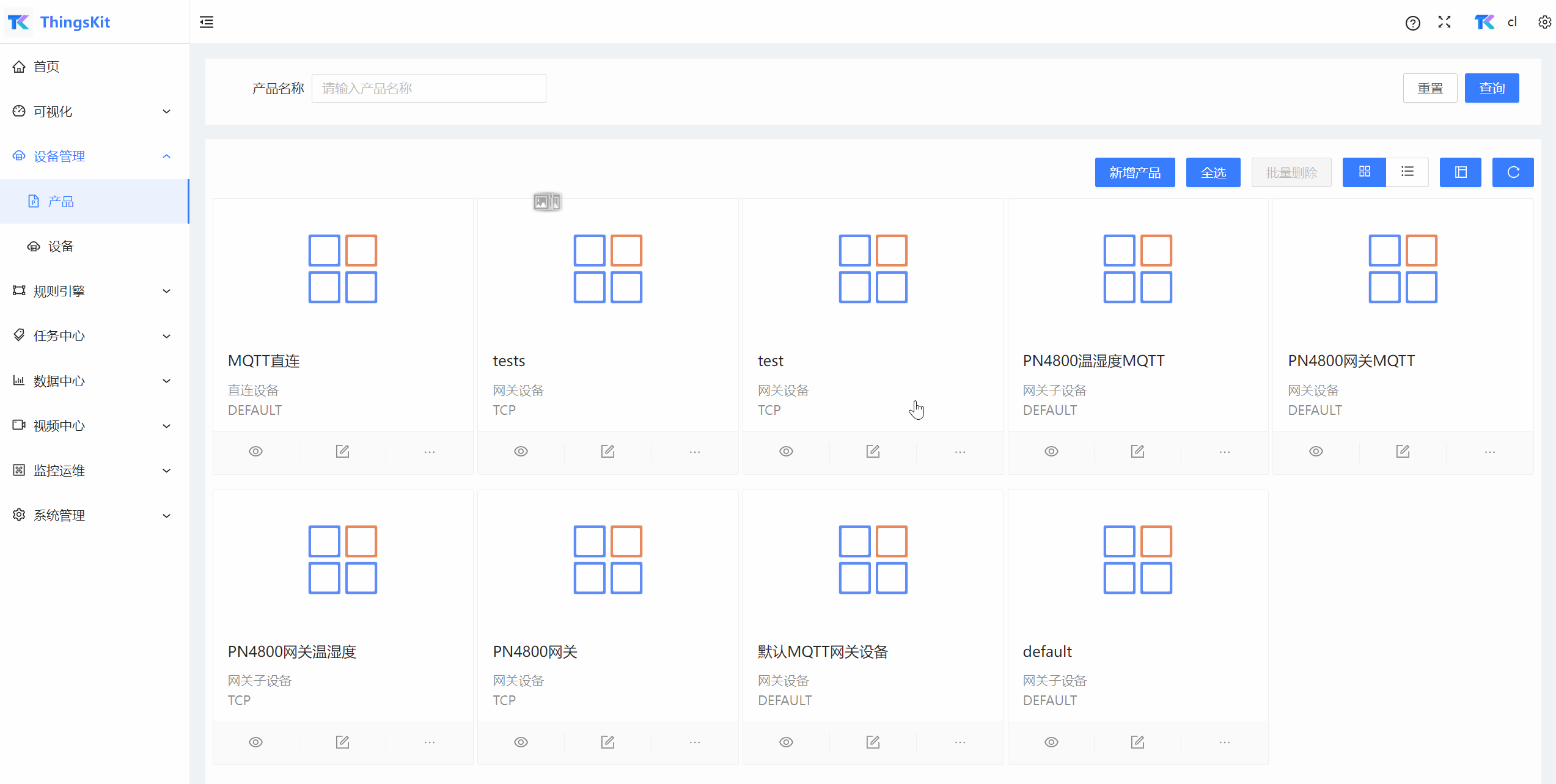Go to 首页 in sidebar
The height and width of the screenshot is (784, 1556).
(x=46, y=67)
